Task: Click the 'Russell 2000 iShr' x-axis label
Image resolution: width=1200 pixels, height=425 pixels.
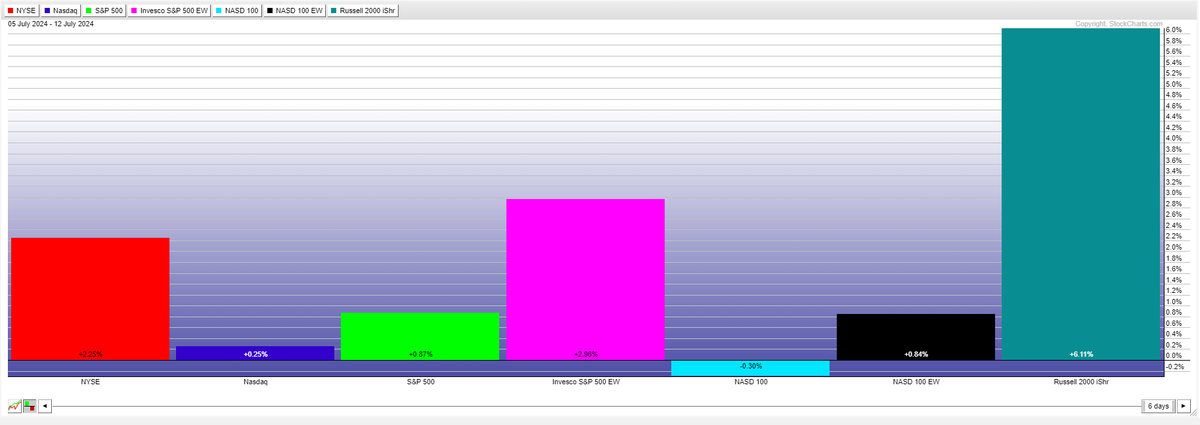Action: (1080, 382)
